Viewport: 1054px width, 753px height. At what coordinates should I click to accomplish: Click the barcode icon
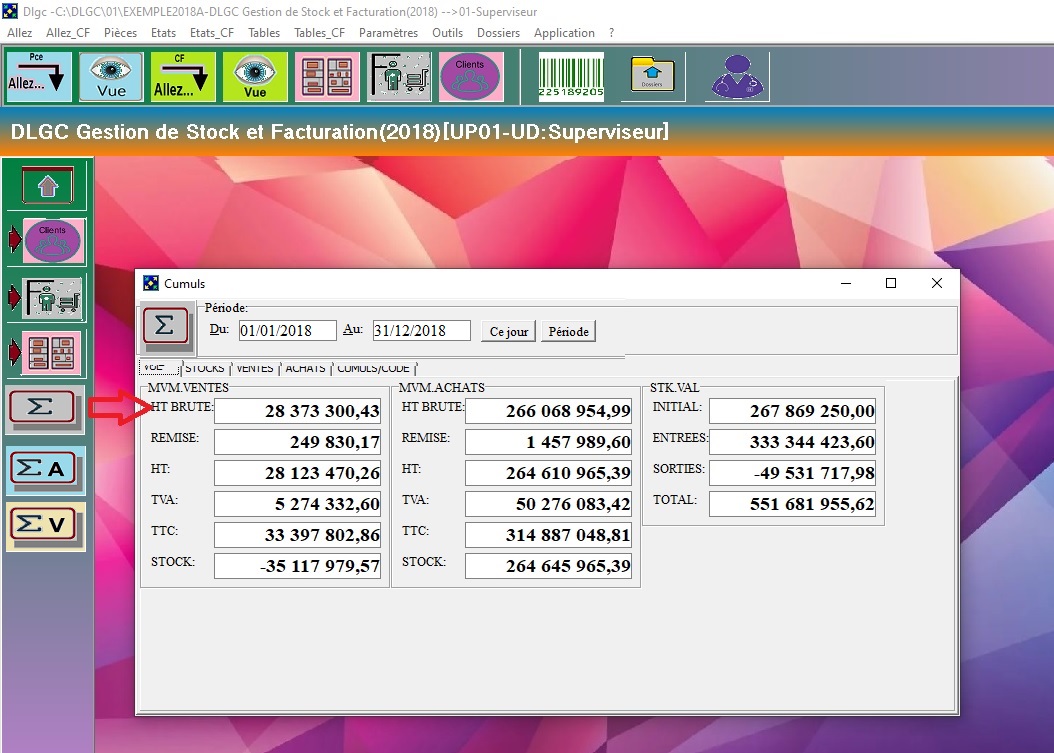[571, 77]
